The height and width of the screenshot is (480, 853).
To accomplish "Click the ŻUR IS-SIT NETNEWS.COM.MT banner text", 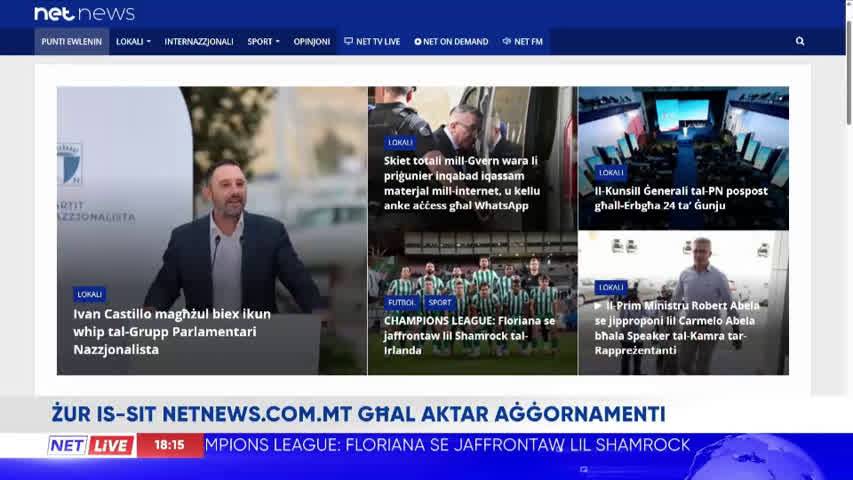I will click(358, 414).
